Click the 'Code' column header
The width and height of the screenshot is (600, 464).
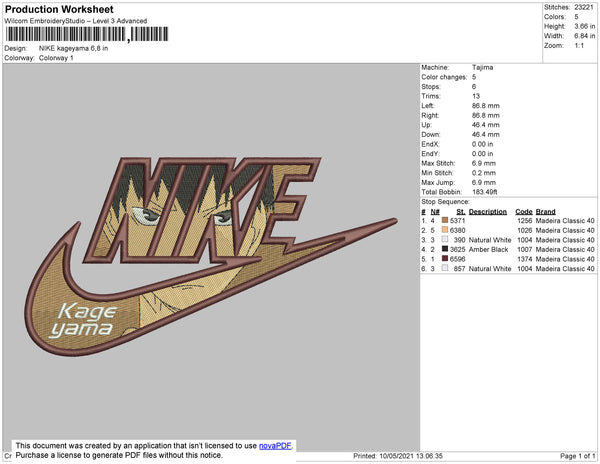(x=524, y=212)
